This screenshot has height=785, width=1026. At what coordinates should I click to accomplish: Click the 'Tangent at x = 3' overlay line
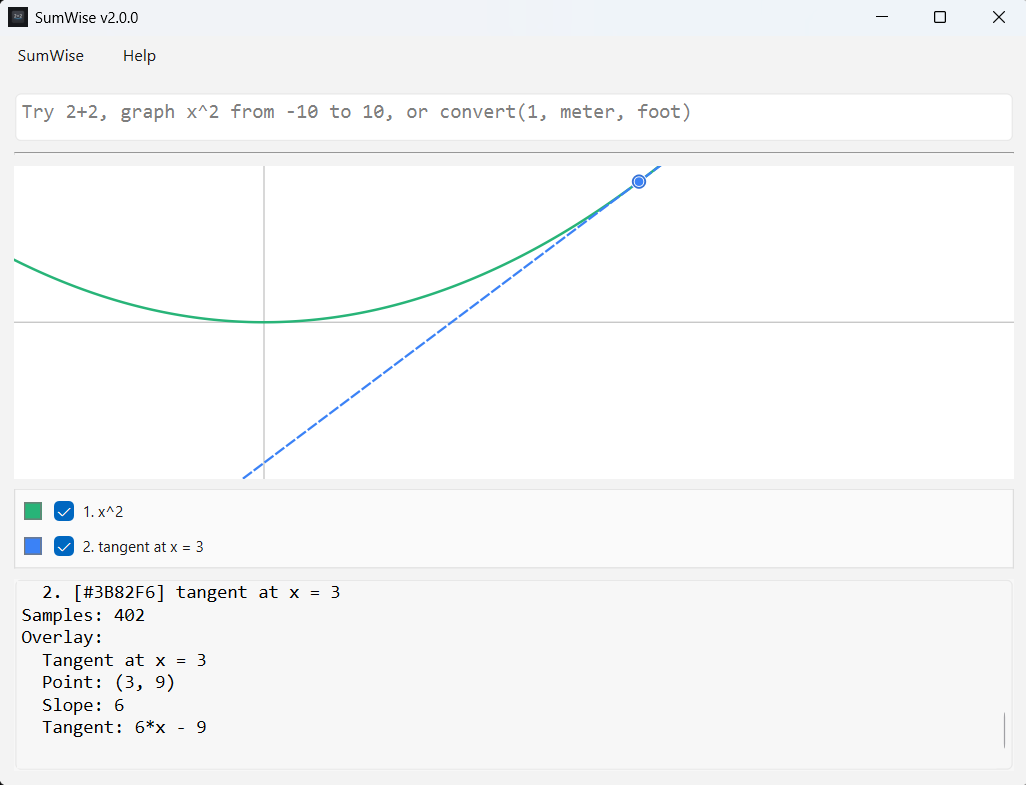click(x=124, y=660)
